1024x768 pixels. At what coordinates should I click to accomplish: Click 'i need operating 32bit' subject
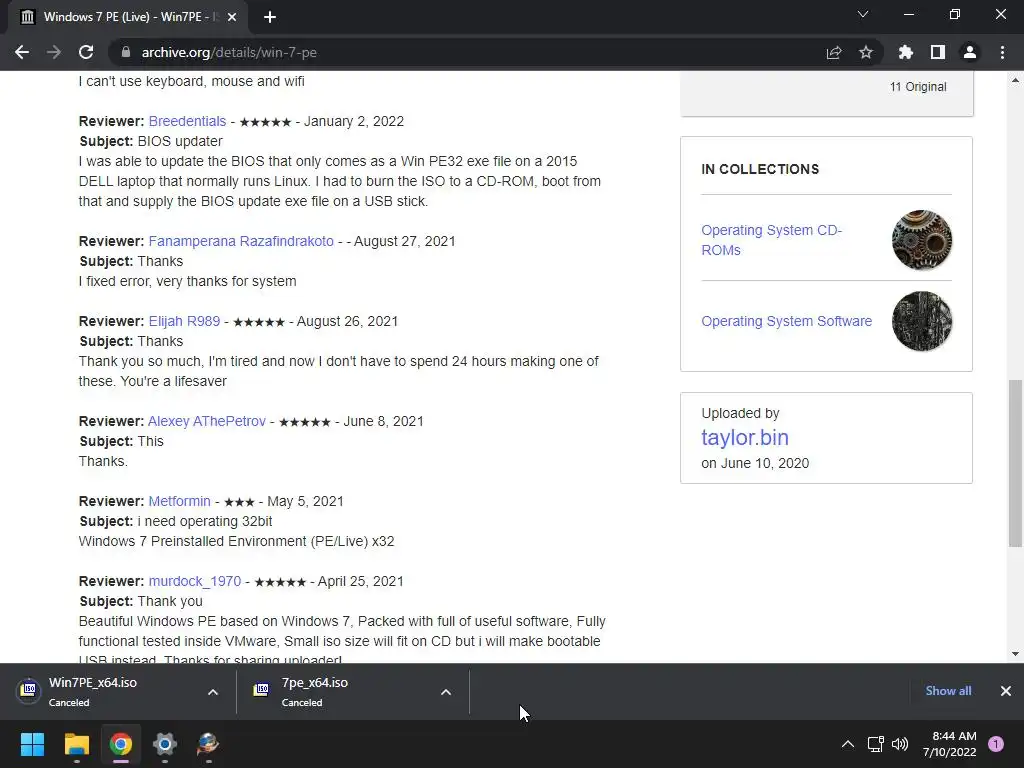[205, 521]
